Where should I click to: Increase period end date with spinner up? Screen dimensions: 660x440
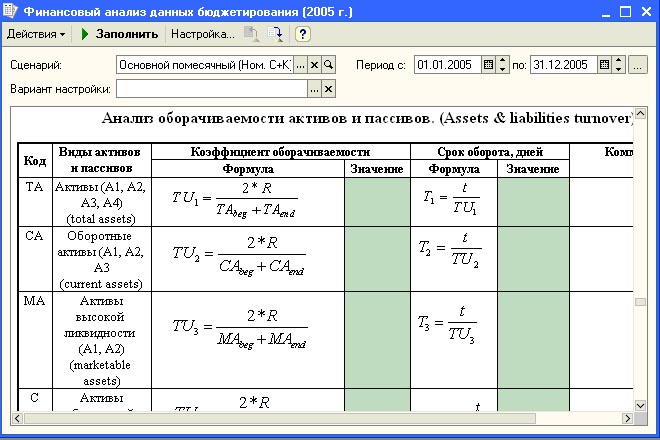point(619,61)
